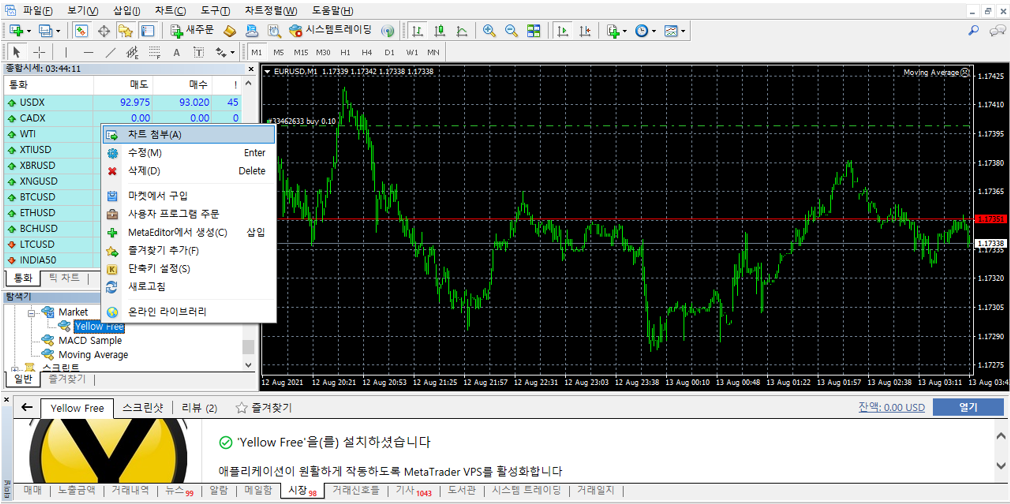The height and width of the screenshot is (504, 1010).
Task: Select the cursor arrow tool
Action: point(17,52)
